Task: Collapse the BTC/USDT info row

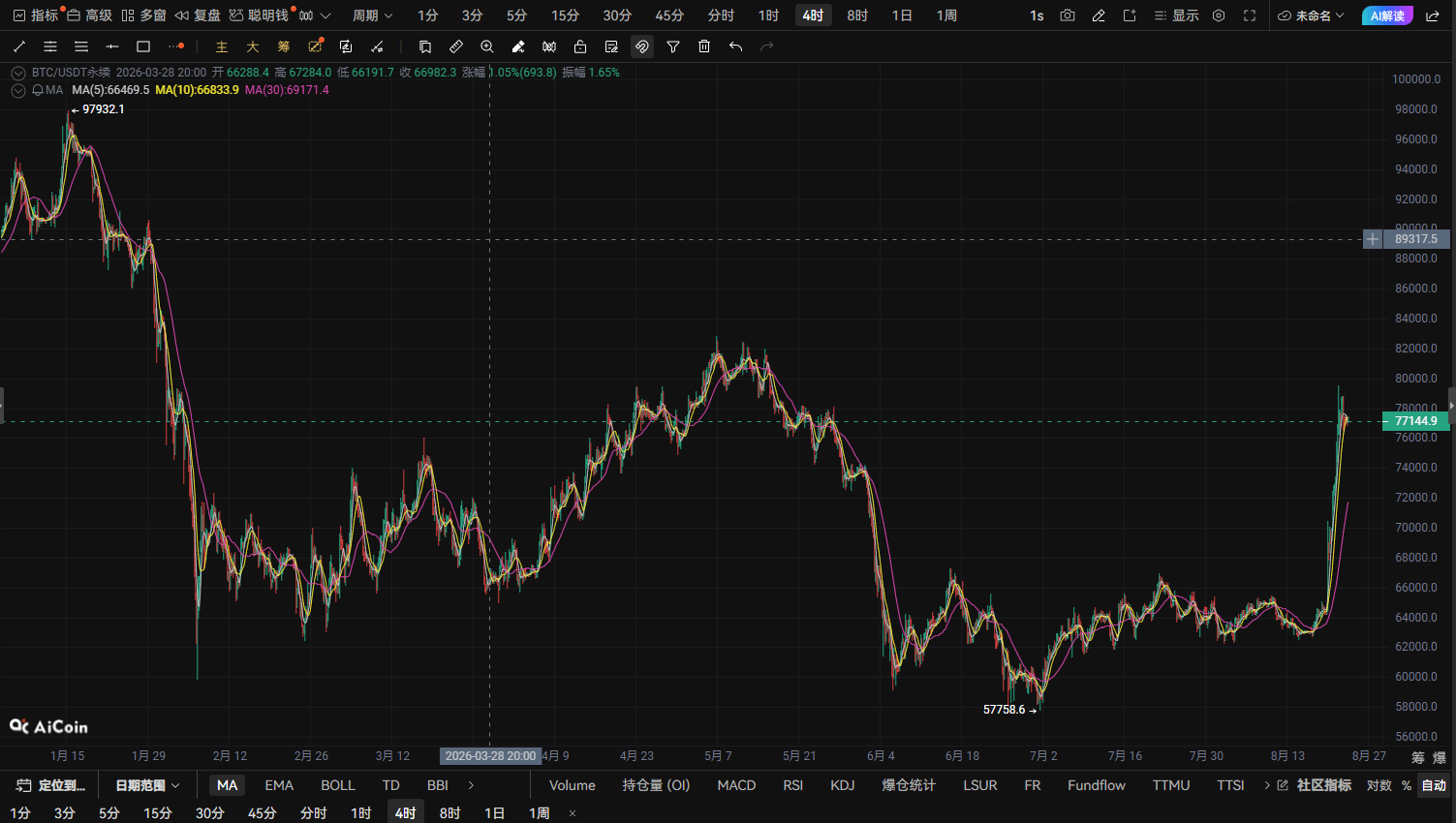Action: (x=18, y=73)
